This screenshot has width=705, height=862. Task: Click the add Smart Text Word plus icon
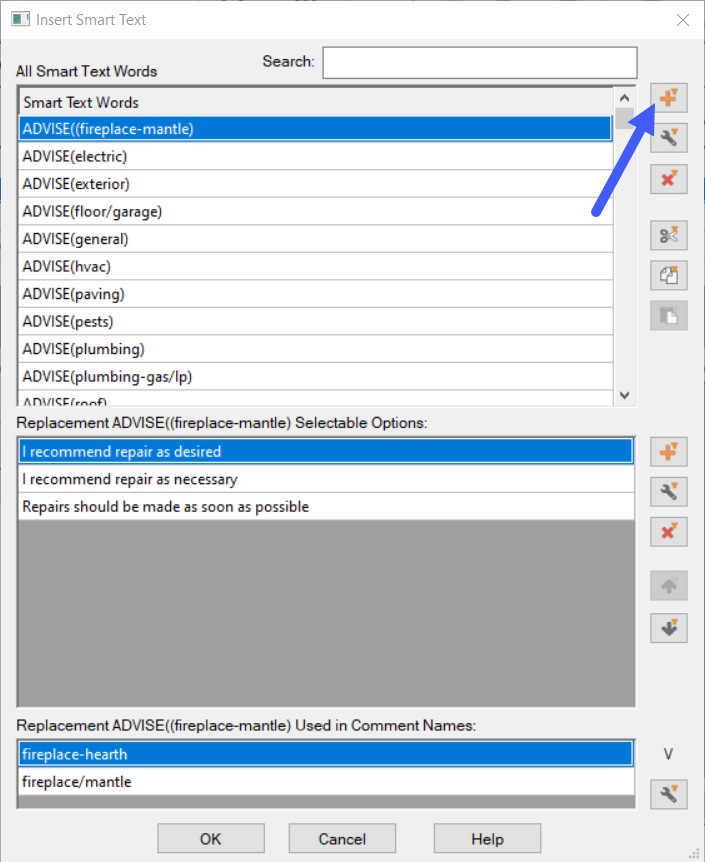tap(668, 98)
